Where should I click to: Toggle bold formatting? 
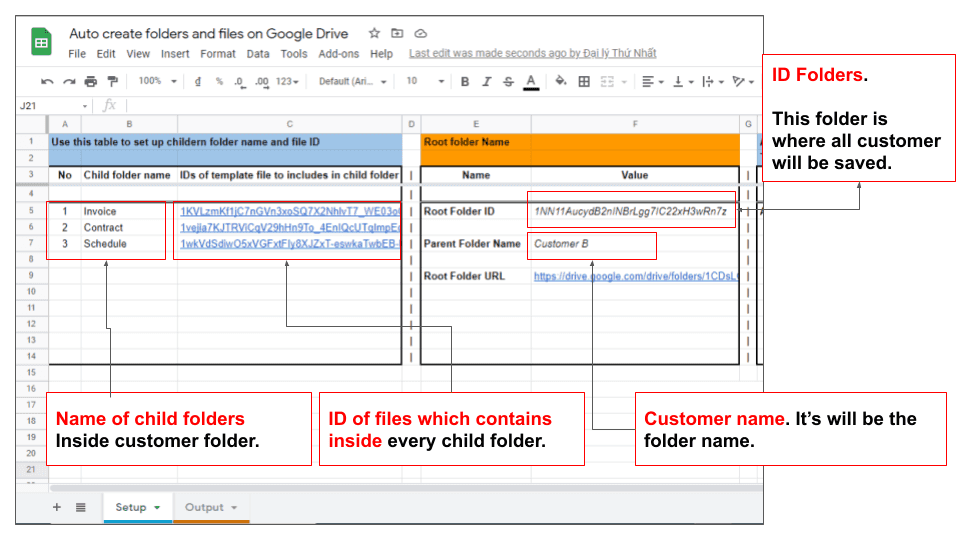point(465,82)
